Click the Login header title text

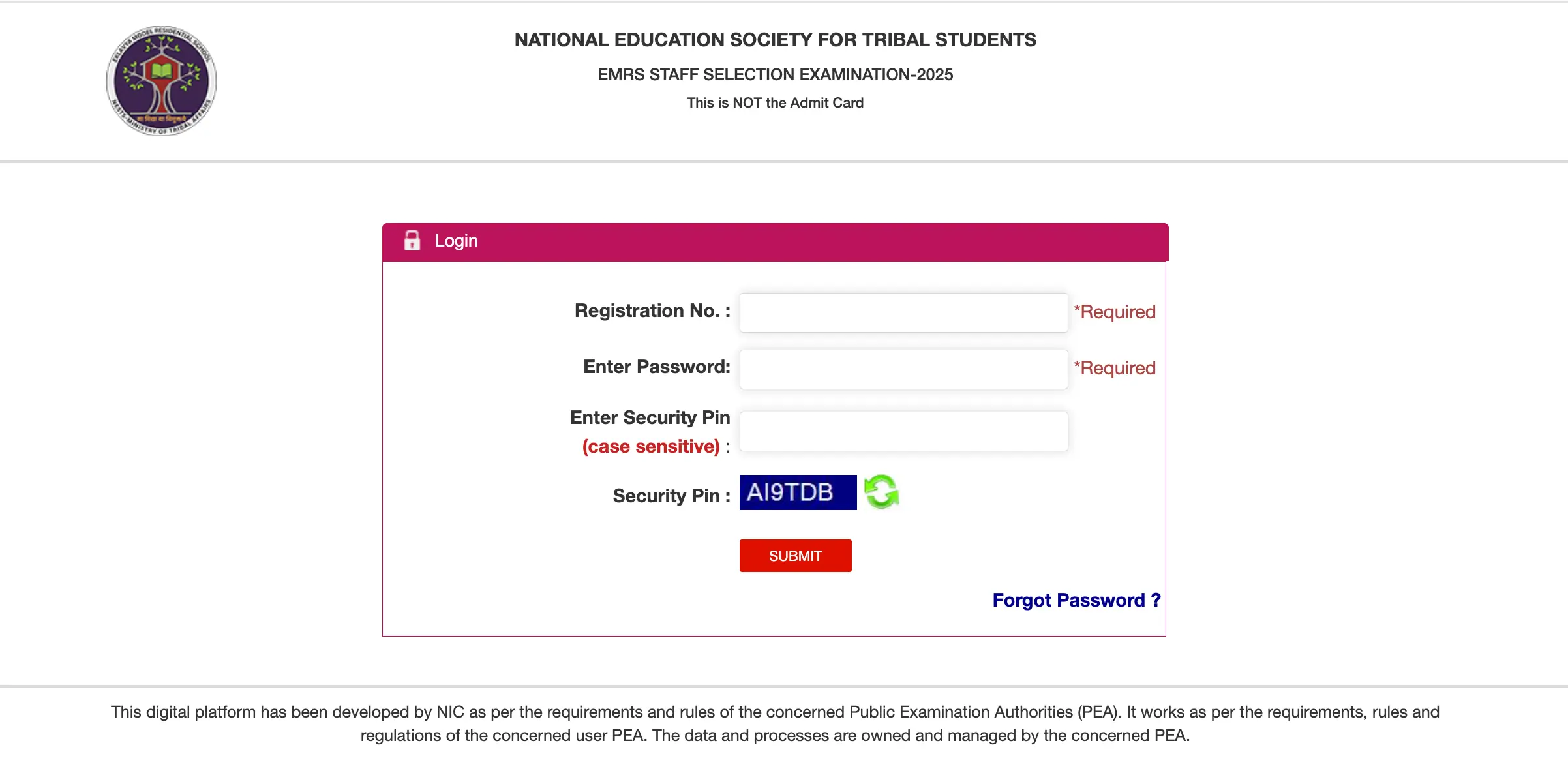[x=456, y=241]
